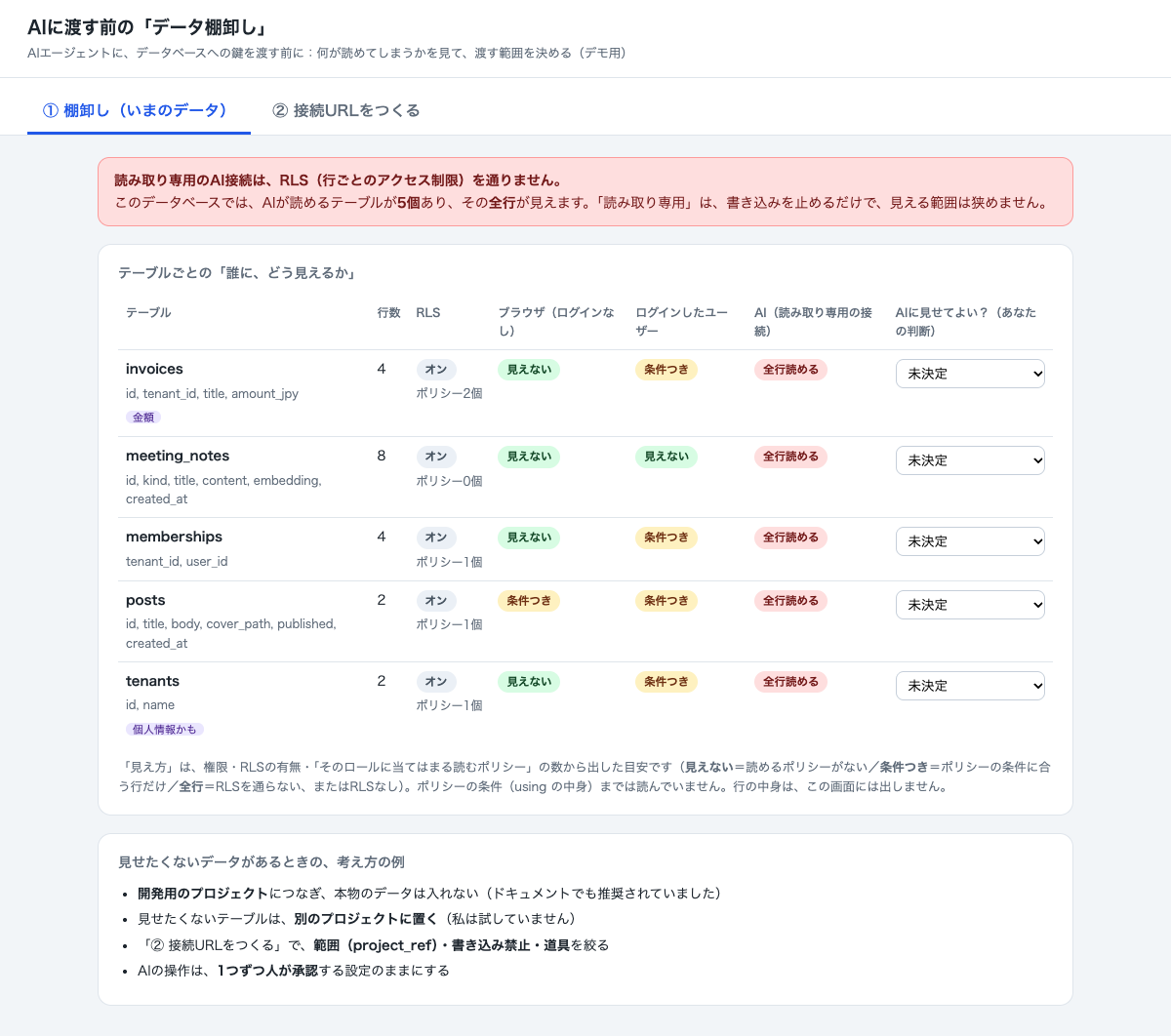Viewport: 1171px width, 1036px height.
Task: Click the "全行読める" badge in invoices row
Action: (790, 370)
